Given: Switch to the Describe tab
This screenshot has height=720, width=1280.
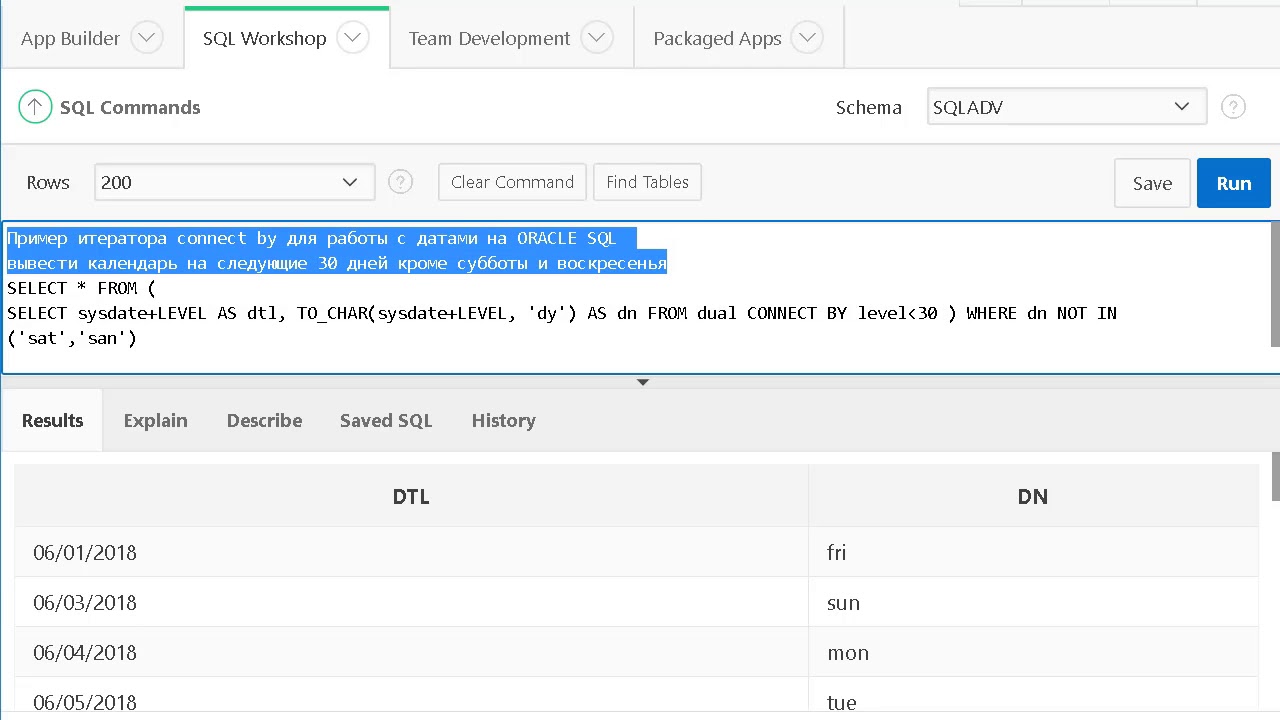Looking at the screenshot, I should (264, 421).
